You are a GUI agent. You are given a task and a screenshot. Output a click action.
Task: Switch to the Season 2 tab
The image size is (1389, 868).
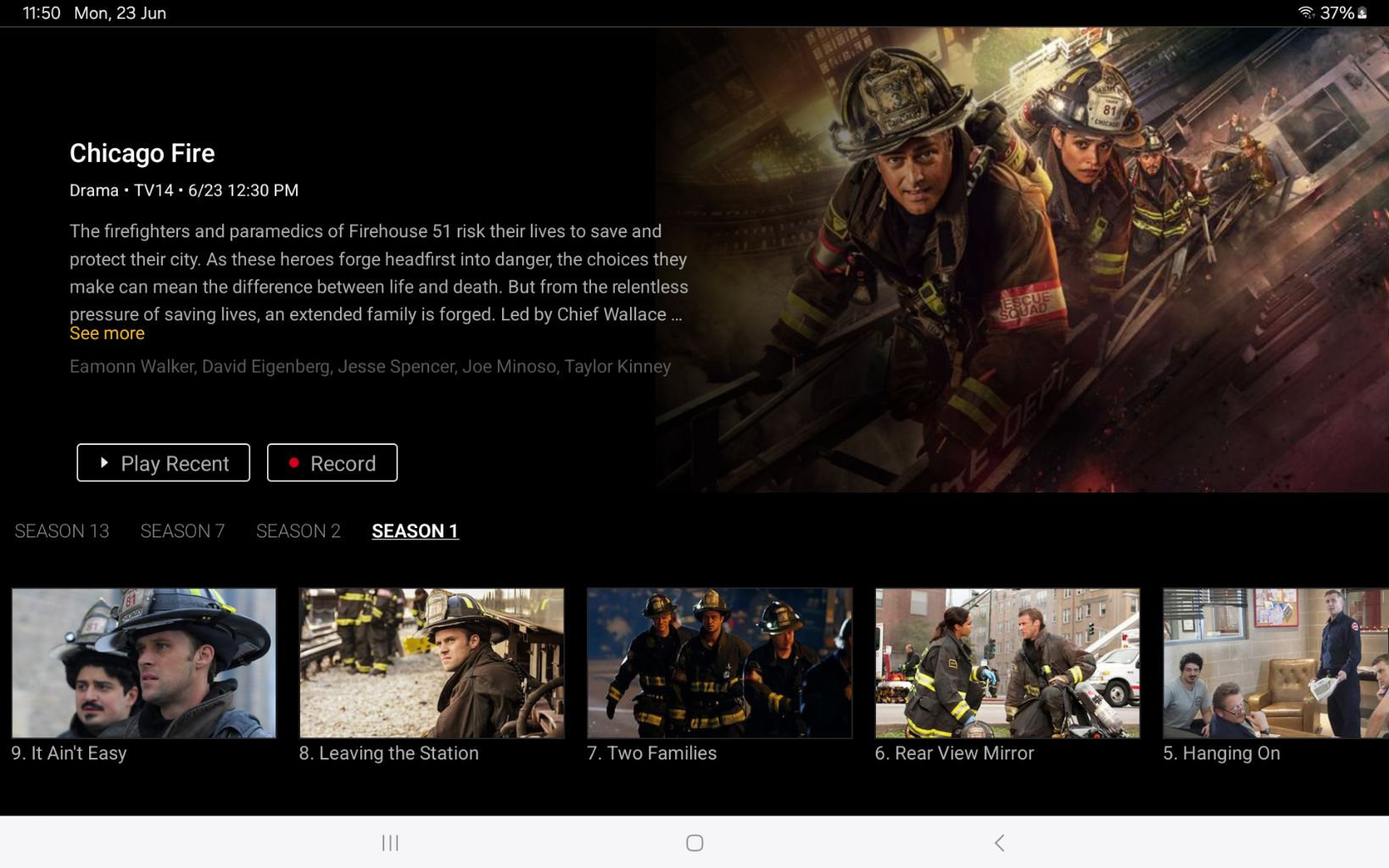point(298,531)
